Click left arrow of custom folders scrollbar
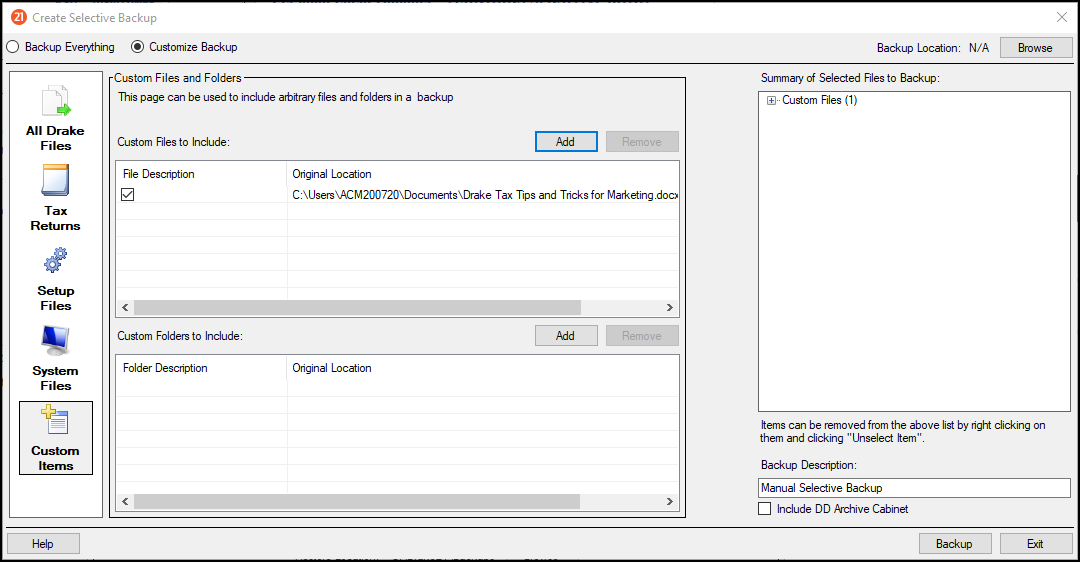Viewport: 1080px width, 562px height. (x=125, y=501)
